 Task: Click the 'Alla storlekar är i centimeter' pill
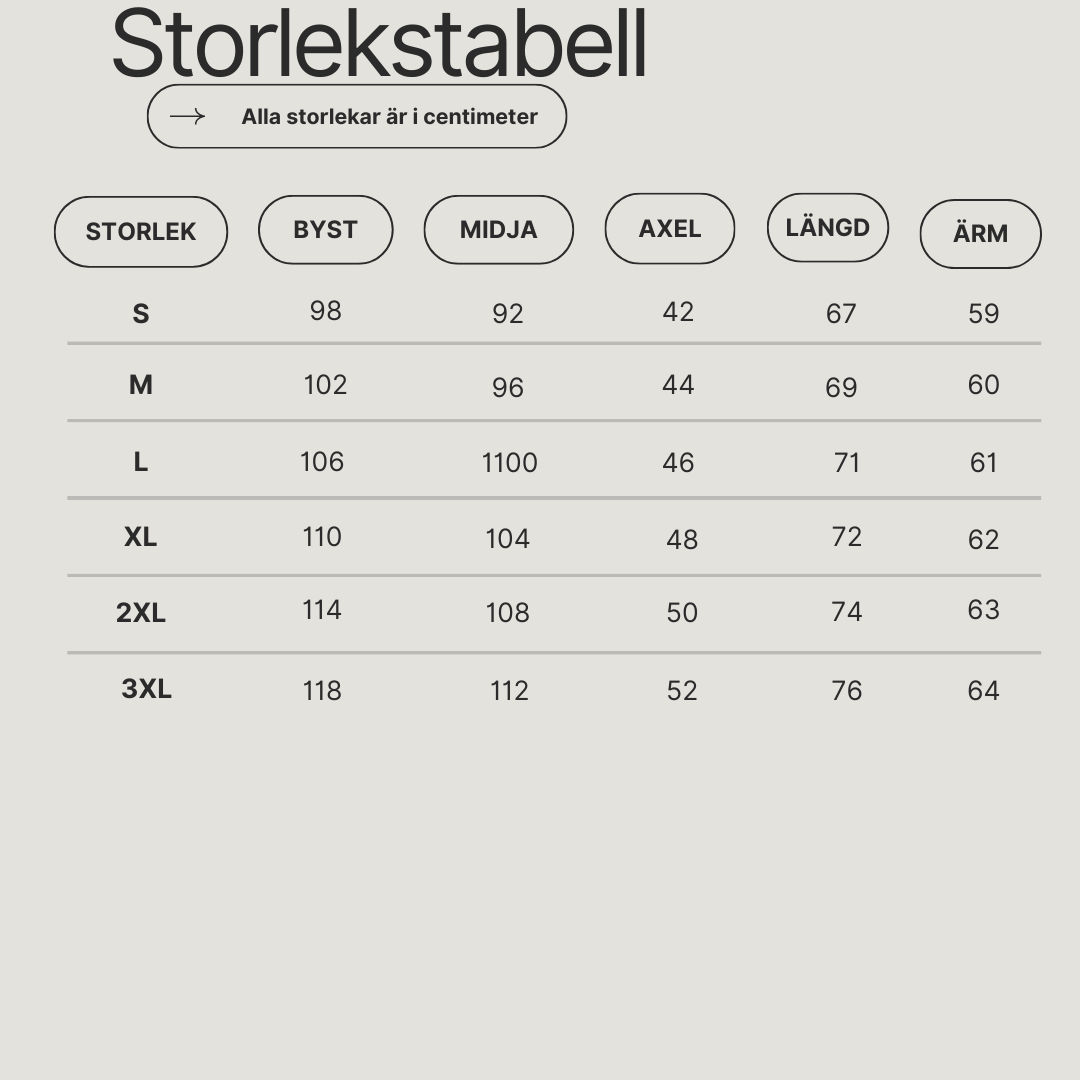coord(357,116)
